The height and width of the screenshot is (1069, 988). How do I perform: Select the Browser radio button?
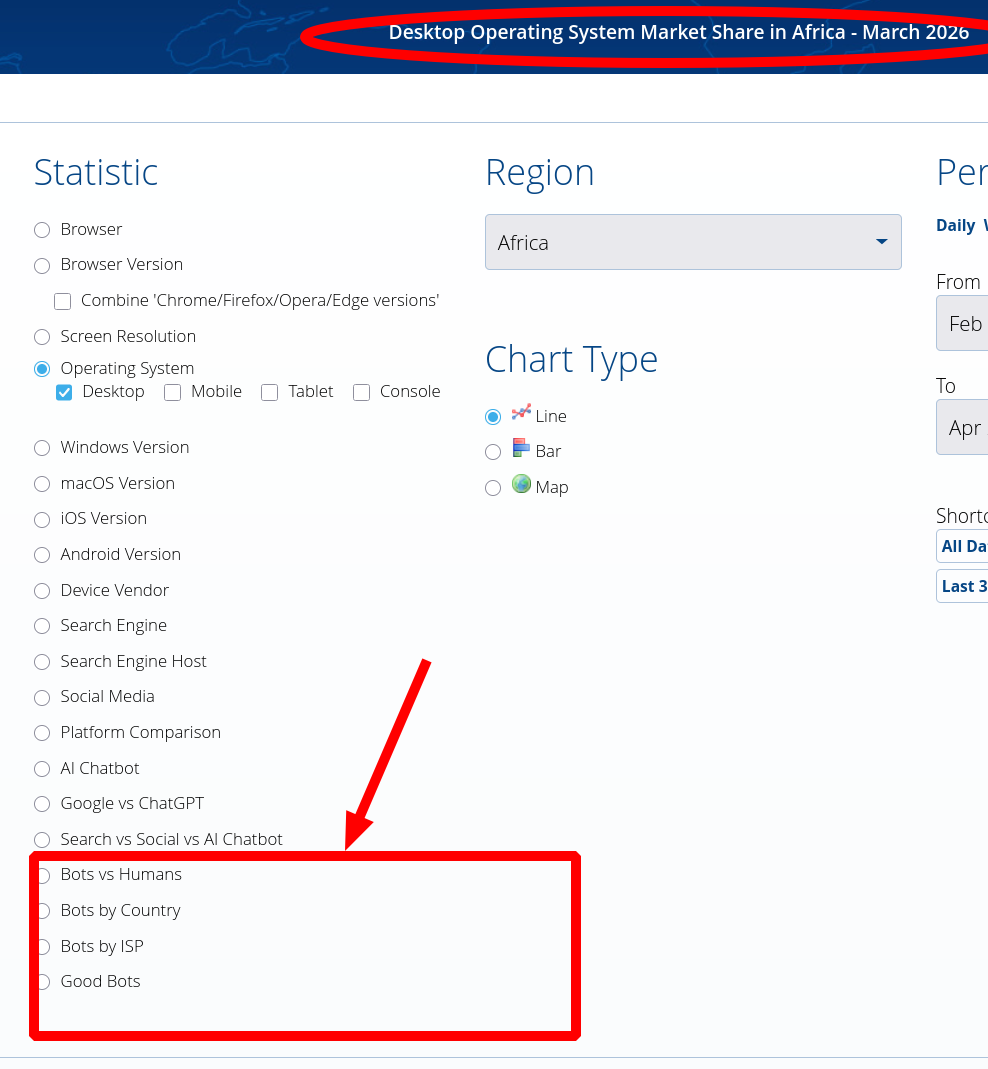coord(42,230)
